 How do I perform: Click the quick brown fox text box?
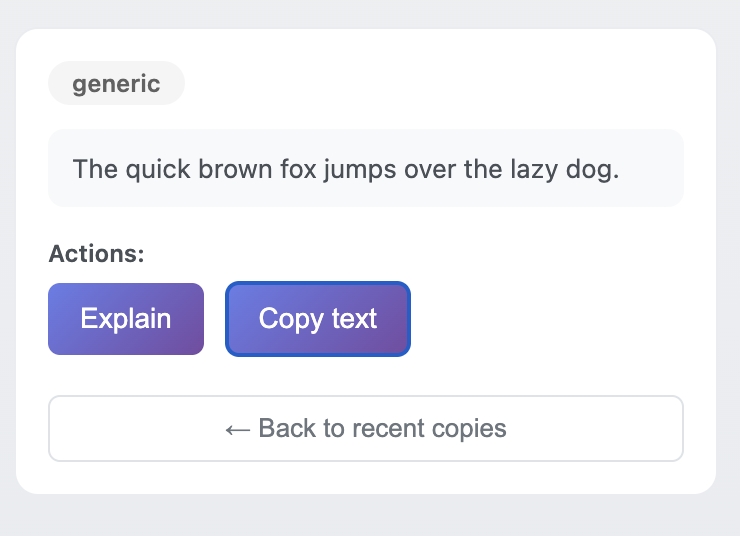366,168
